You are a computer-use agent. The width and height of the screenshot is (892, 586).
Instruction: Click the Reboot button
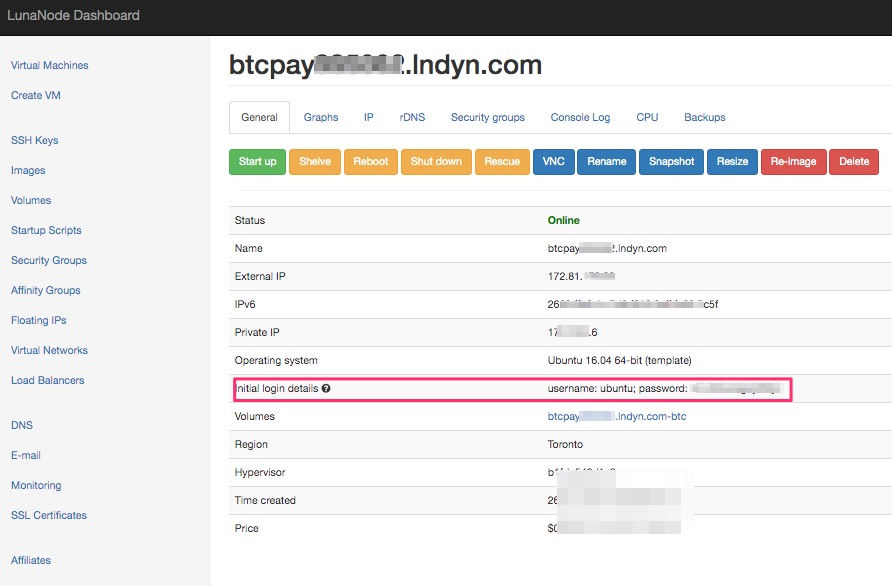(x=371, y=162)
